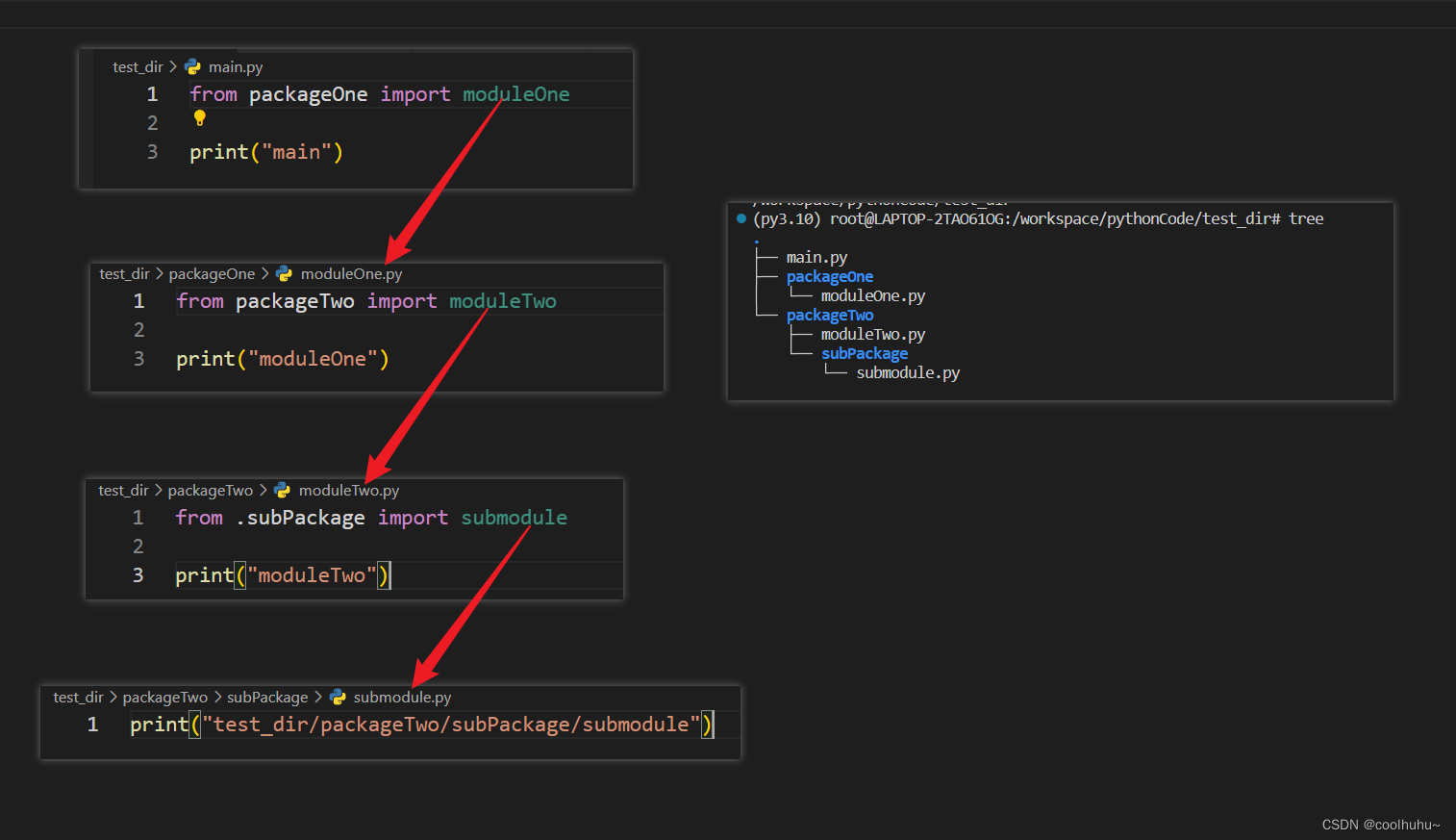This screenshot has height=840, width=1456.
Task: Click moduleOne identifier in main.py import line
Action: pyautogui.click(x=516, y=94)
